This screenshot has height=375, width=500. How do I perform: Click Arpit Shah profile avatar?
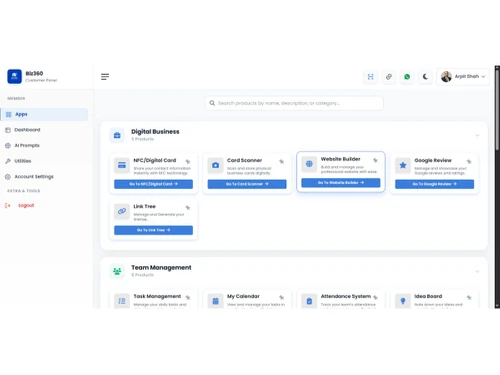tap(446, 77)
